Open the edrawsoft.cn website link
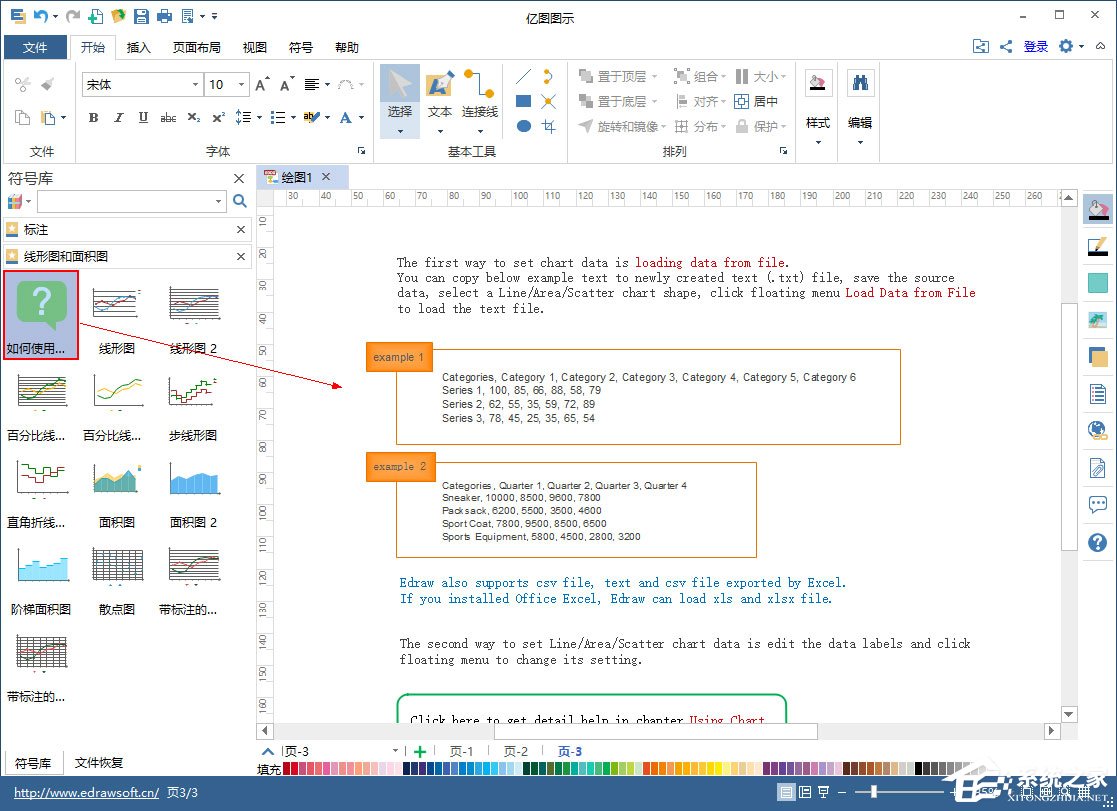The height and width of the screenshot is (811, 1117). [x=86, y=793]
